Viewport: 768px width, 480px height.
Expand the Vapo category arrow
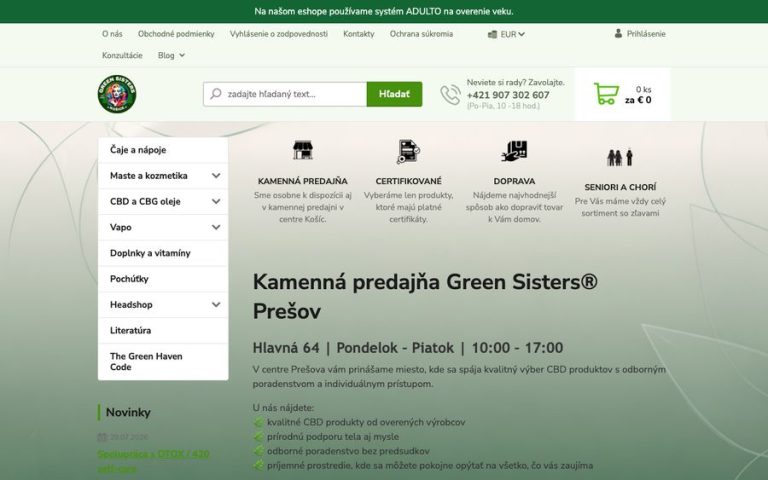(x=216, y=227)
